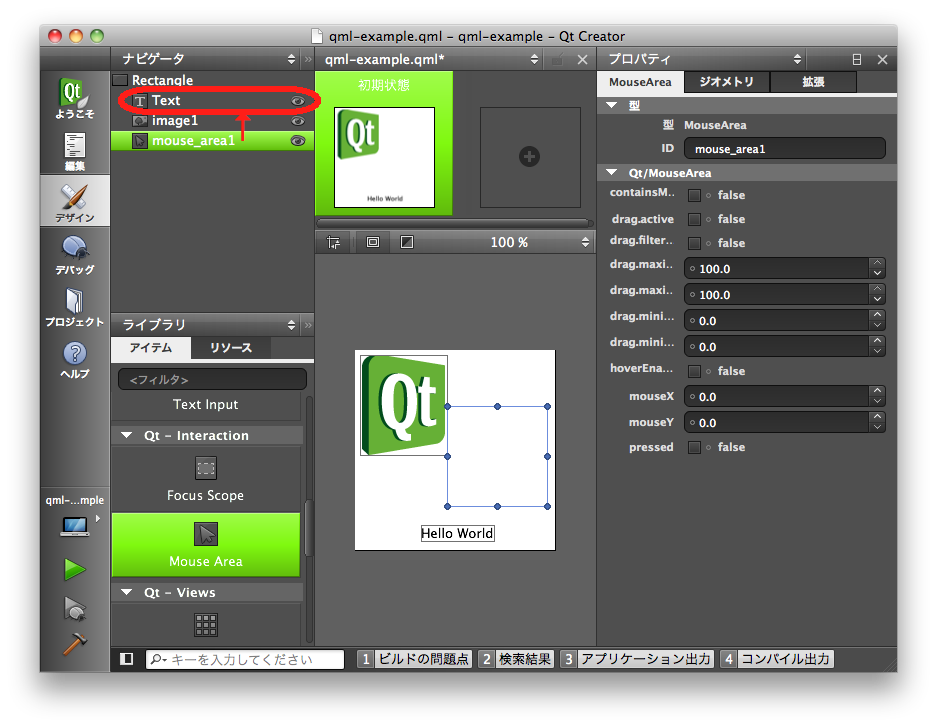The width and height of the screenshot is (937, 727).
Task: Open the Projects (プロジェクト) mode
Action: click(x=75, y=307)
